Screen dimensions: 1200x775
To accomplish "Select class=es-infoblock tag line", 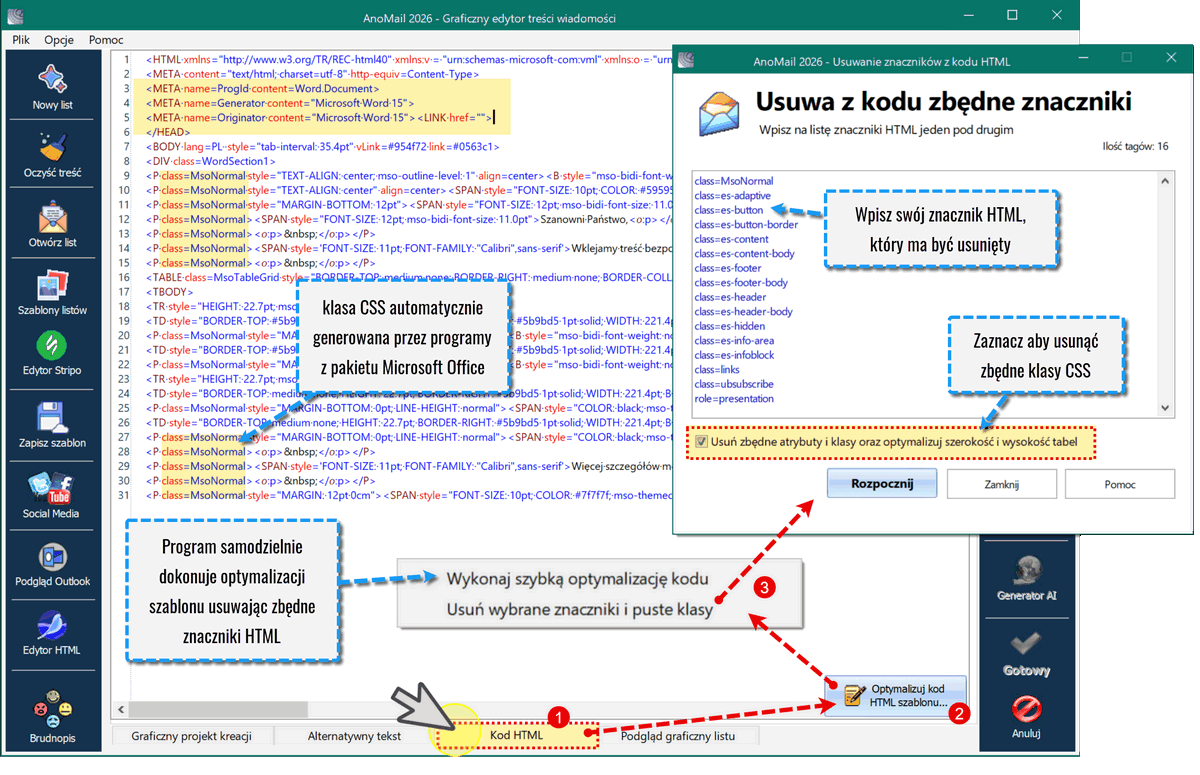I will point(734,355).
